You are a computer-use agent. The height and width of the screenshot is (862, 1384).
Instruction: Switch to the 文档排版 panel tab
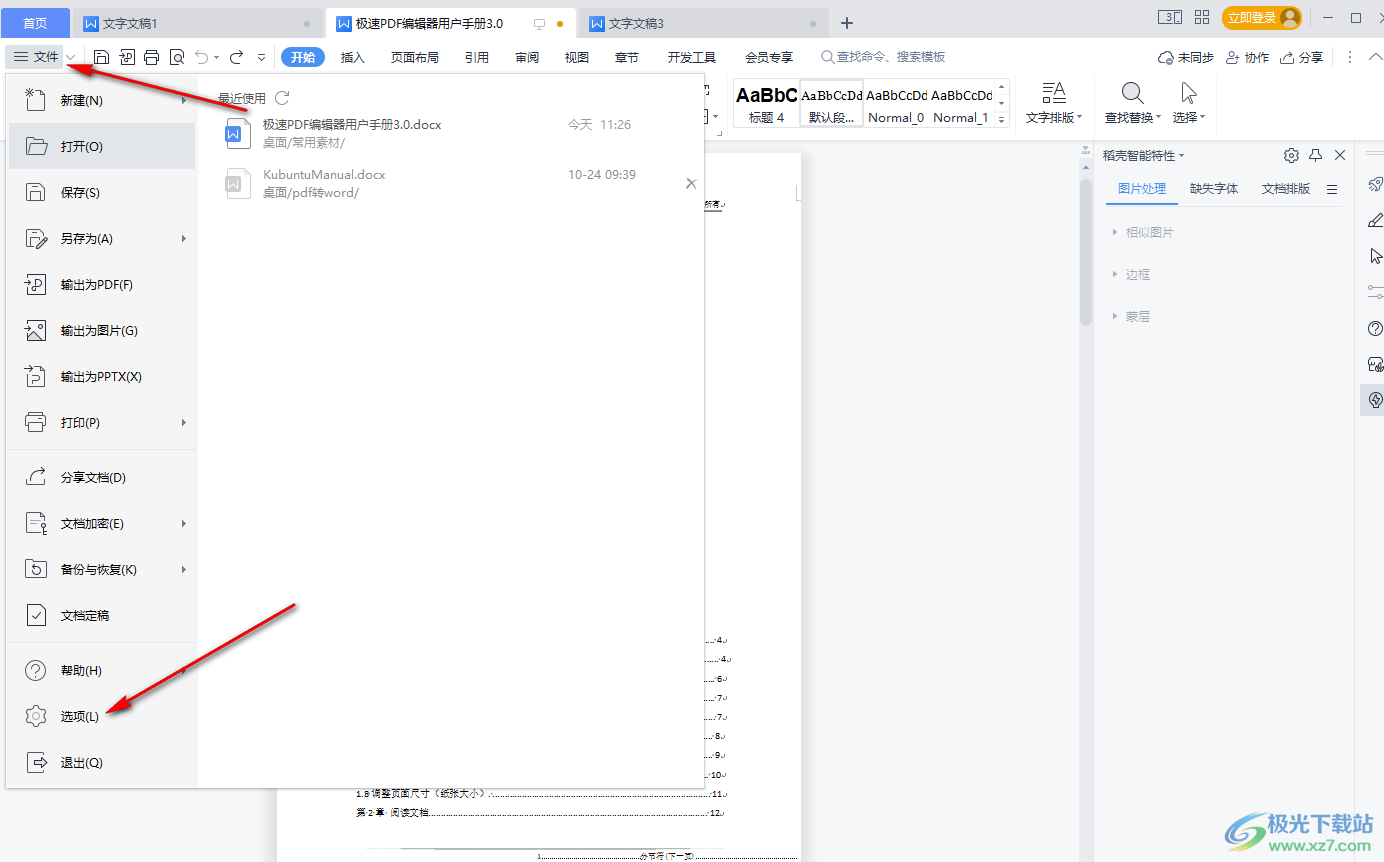point(1286,189)
